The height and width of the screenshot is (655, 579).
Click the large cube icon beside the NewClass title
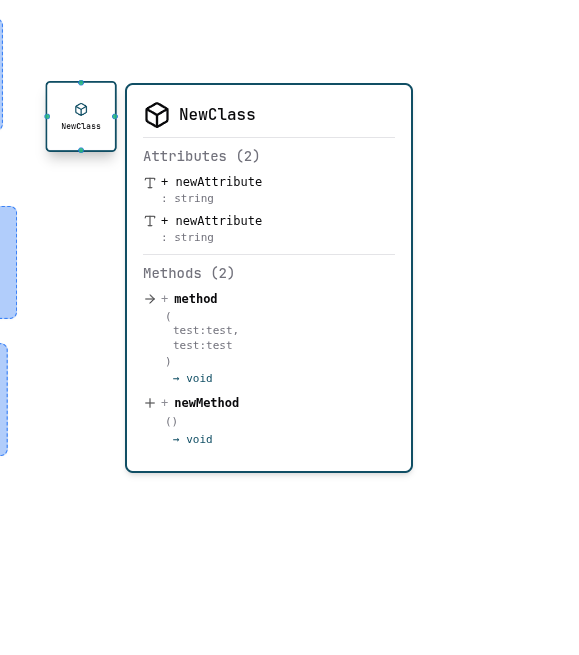(157, 115)
